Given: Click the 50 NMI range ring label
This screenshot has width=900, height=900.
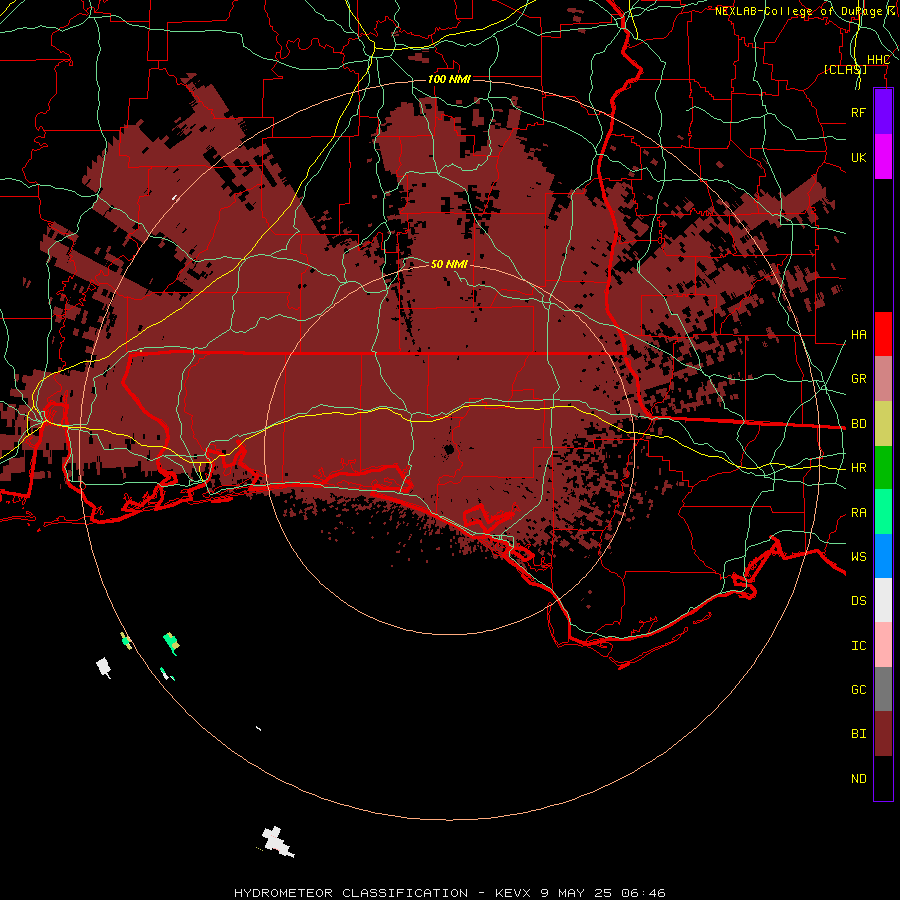Looking at the screenshot, I should [449, 264].
